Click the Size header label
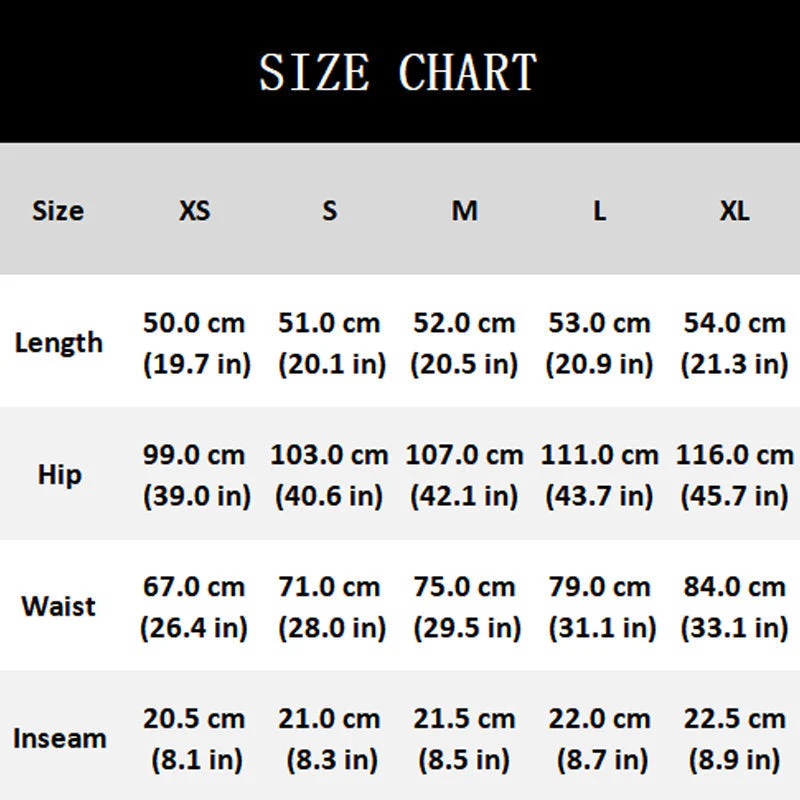800x800 pixels. click(58, 211)
